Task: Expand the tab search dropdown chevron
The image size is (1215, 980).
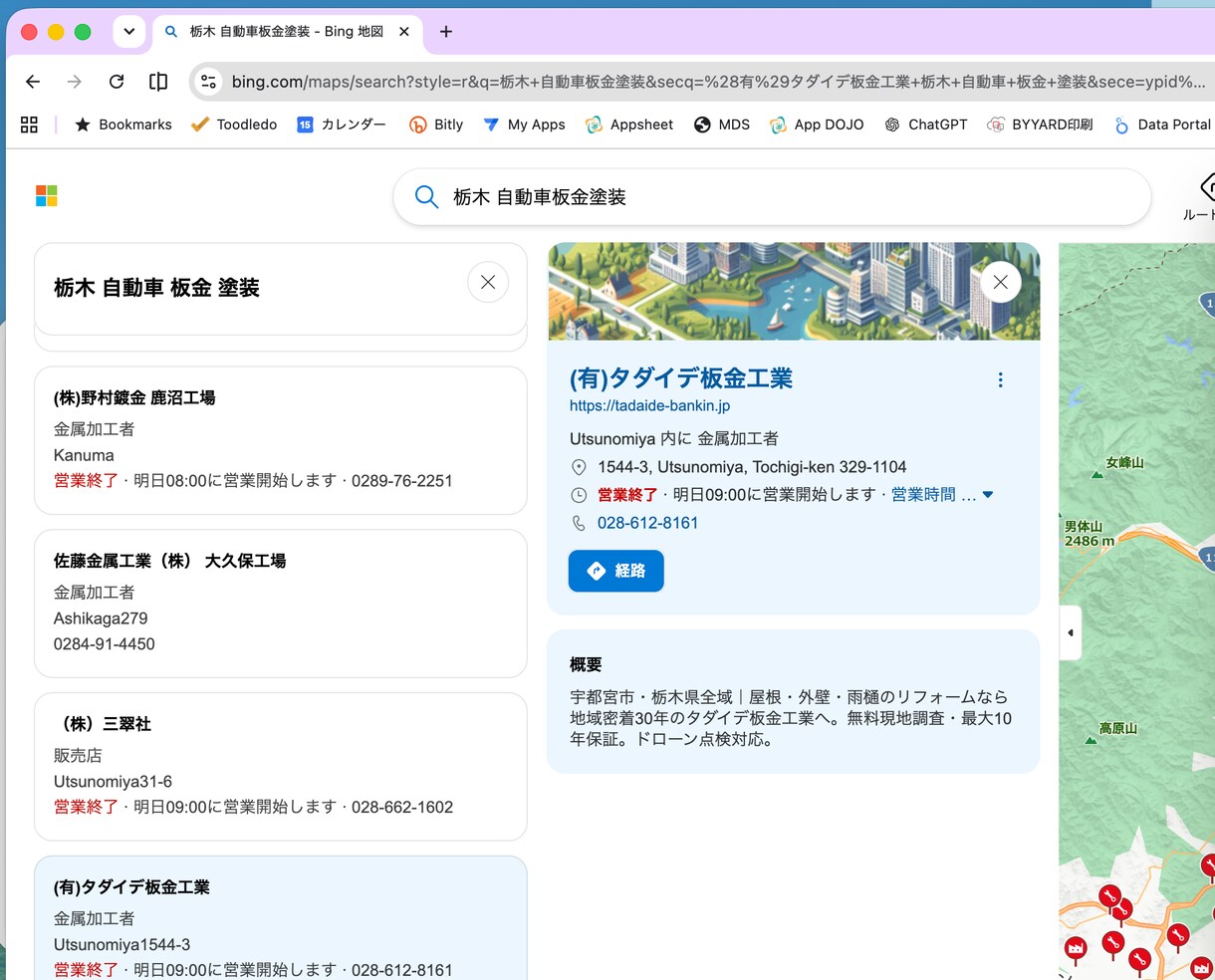Action: (x=128, y=32)
